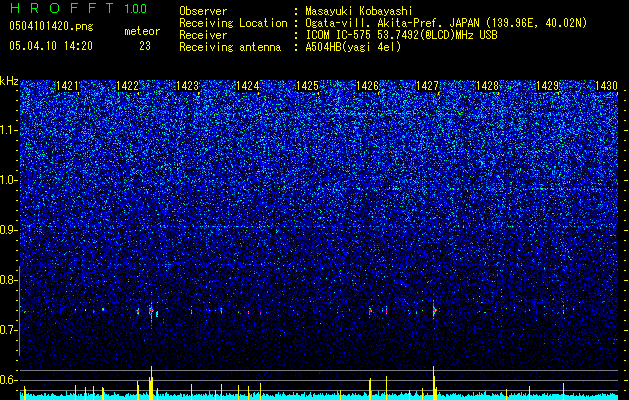Click the 0.8 frequency axis label

click(8, 280)
